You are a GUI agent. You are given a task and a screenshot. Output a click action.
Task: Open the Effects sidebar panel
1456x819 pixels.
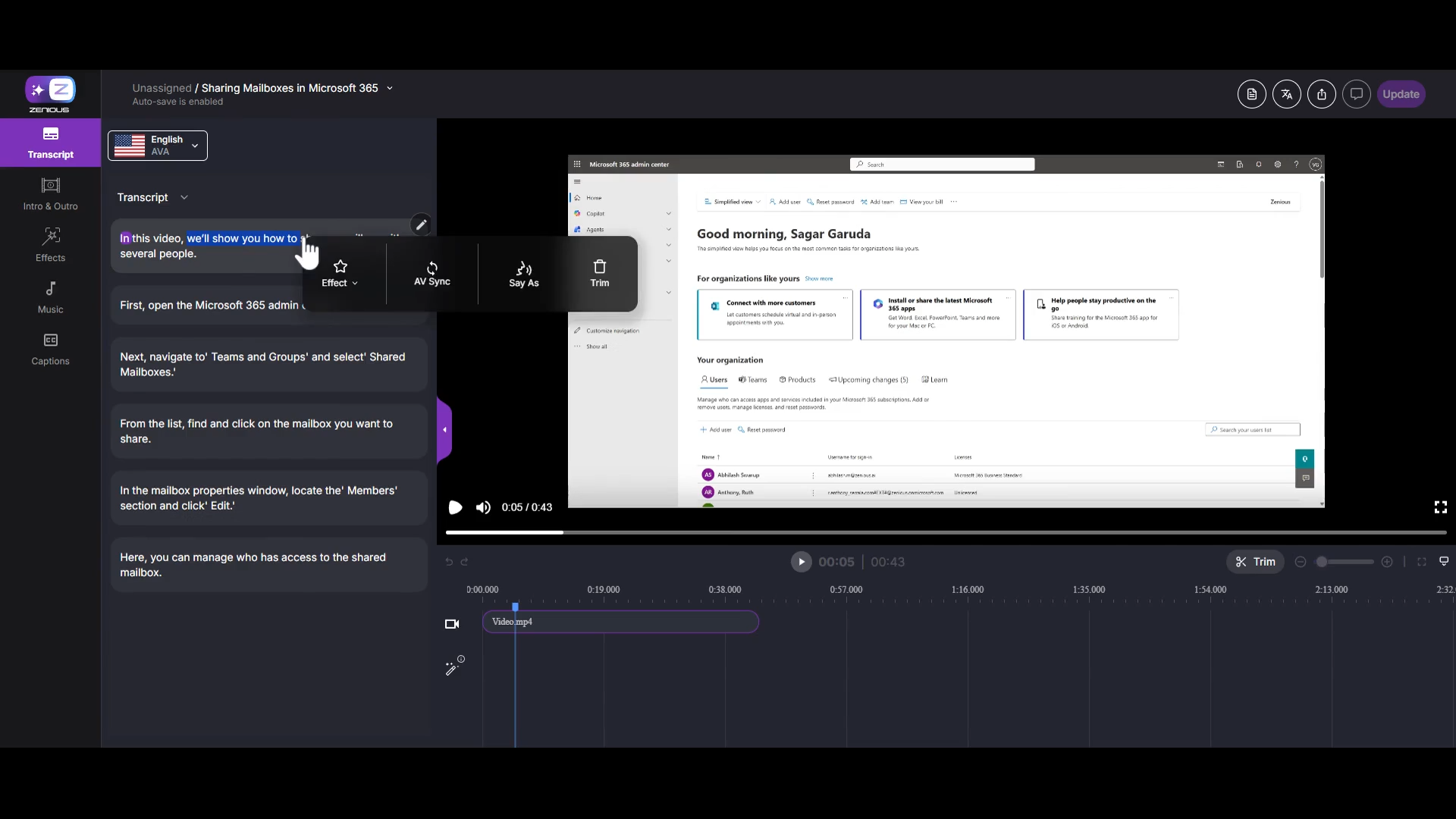coord(50,246)
